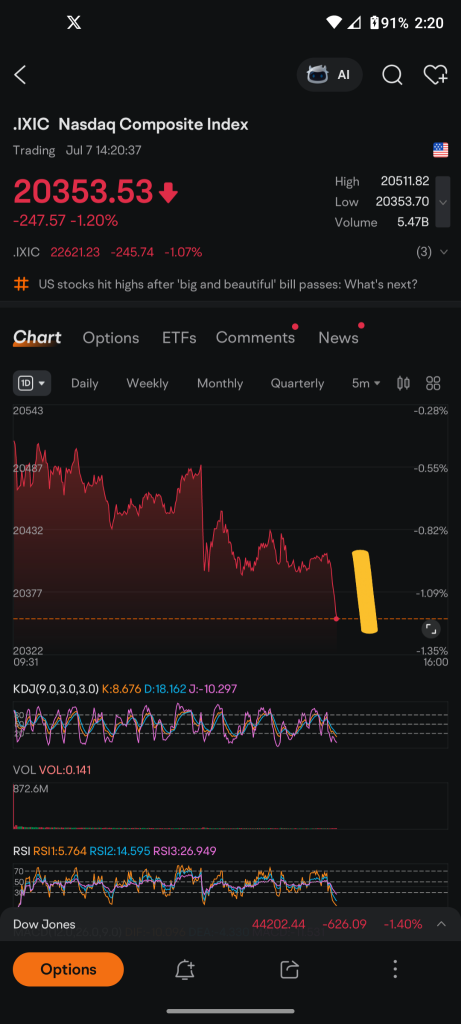Expand the Dow Jones ticker bar chevron
The height and width of the screenshot is (1024, 461).
point(441,924)
